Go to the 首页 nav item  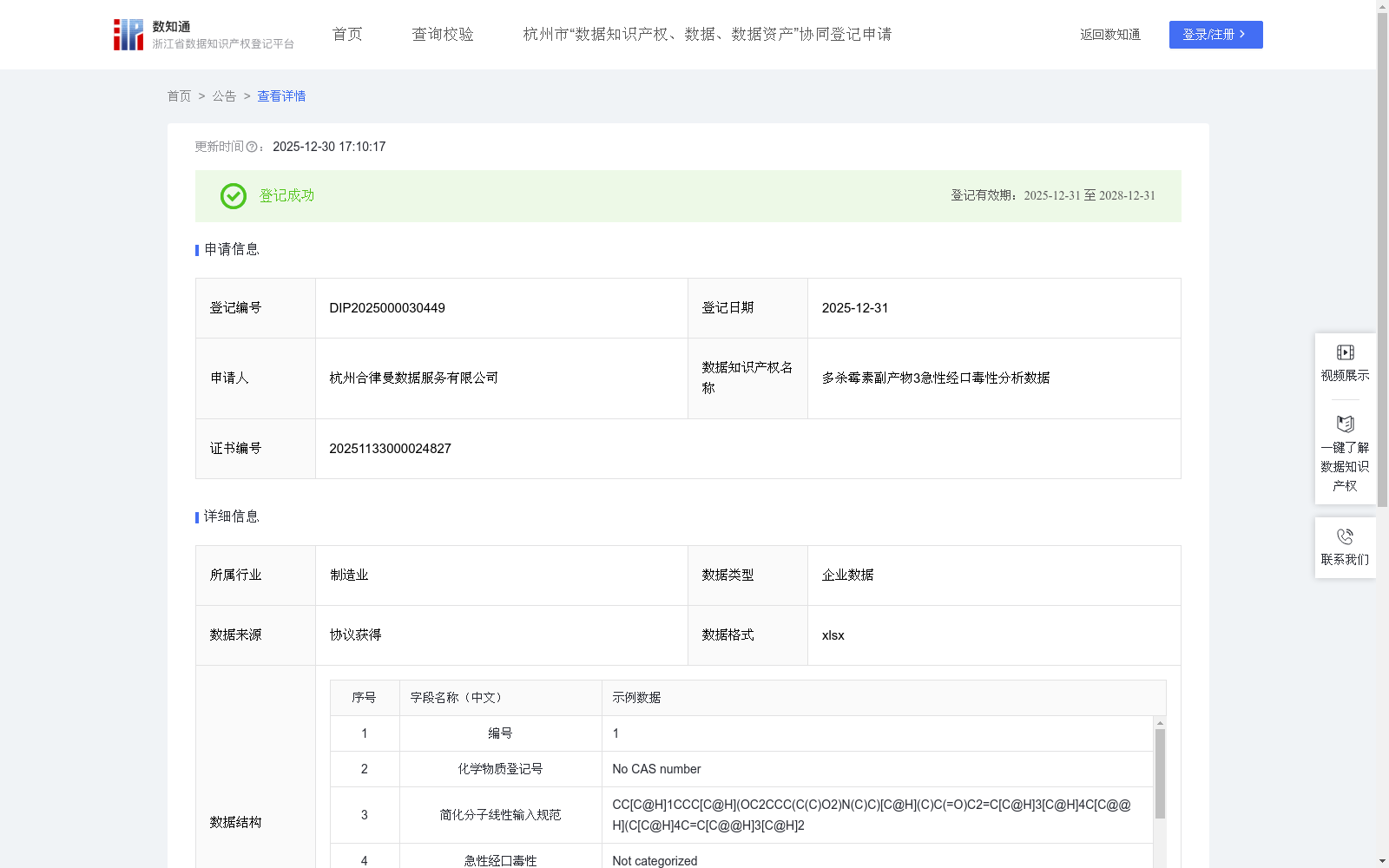pyautogui.click(x=347, y=34)
